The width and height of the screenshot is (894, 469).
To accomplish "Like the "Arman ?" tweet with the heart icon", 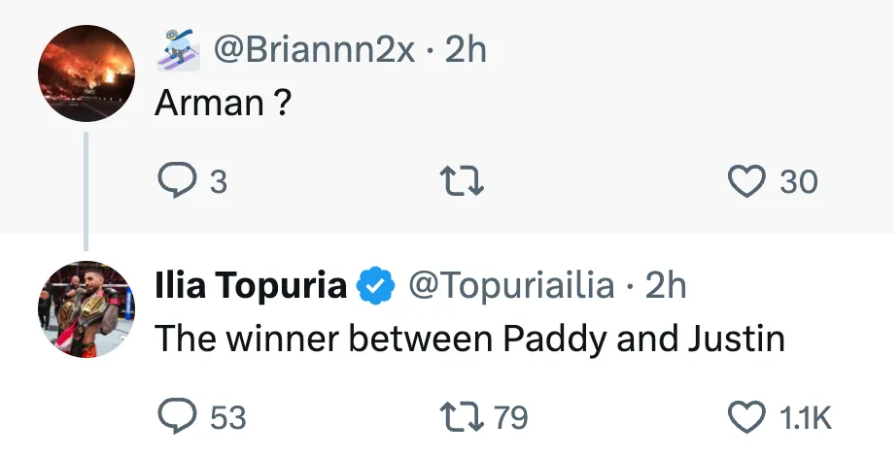I will point(744,181).
